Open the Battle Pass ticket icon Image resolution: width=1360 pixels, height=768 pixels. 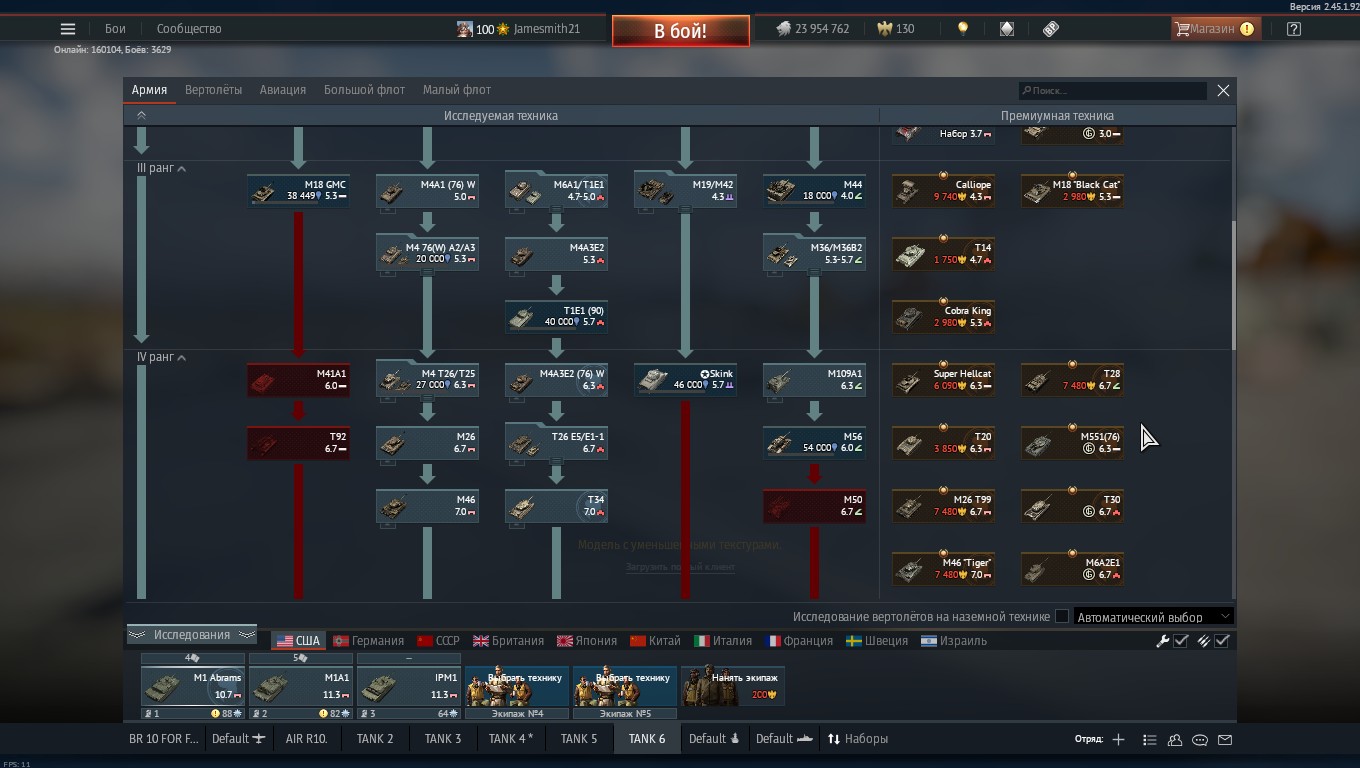click(1051, 29)
